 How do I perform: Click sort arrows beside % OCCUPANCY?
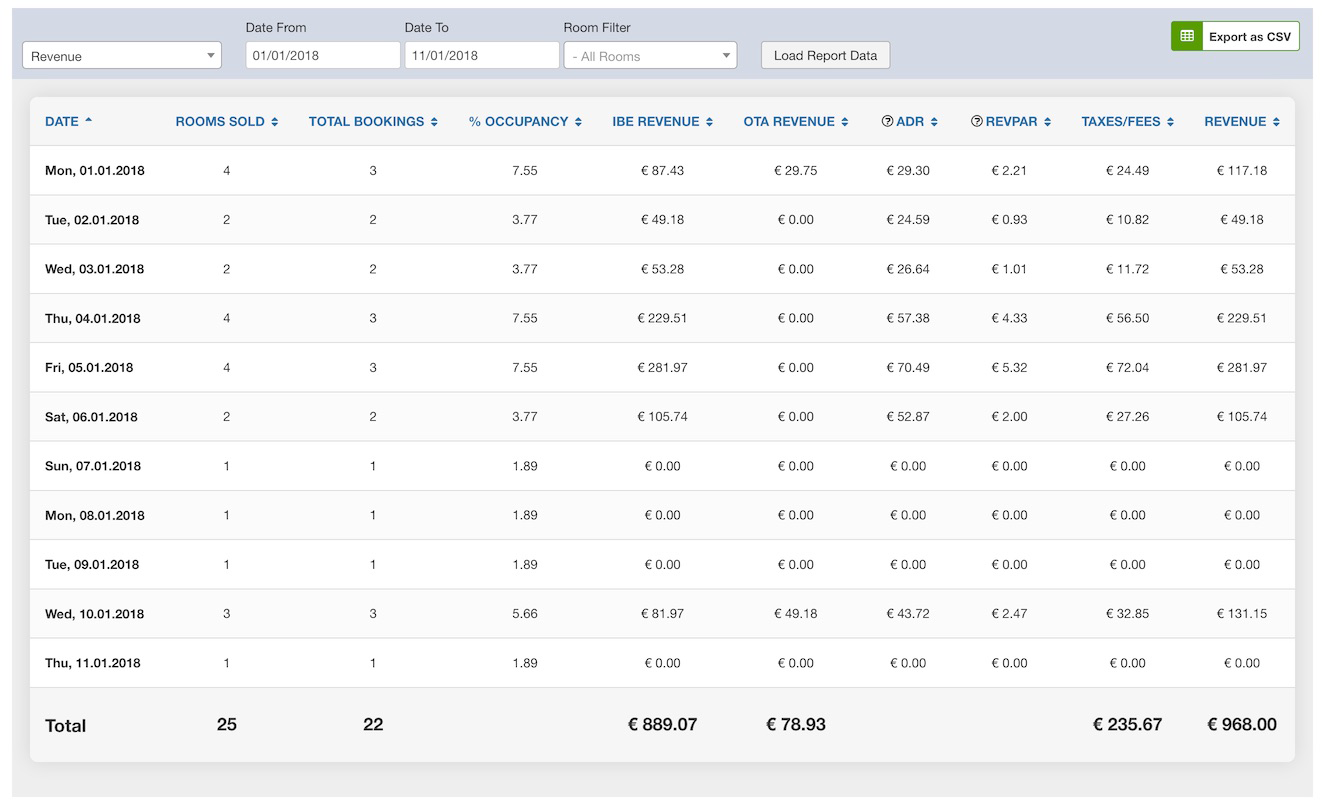pos(578,122)
